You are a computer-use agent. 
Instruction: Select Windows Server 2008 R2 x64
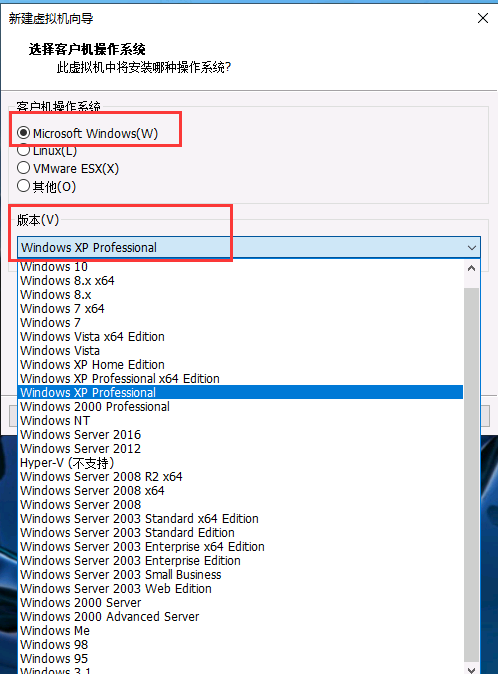tap(240, 476)
